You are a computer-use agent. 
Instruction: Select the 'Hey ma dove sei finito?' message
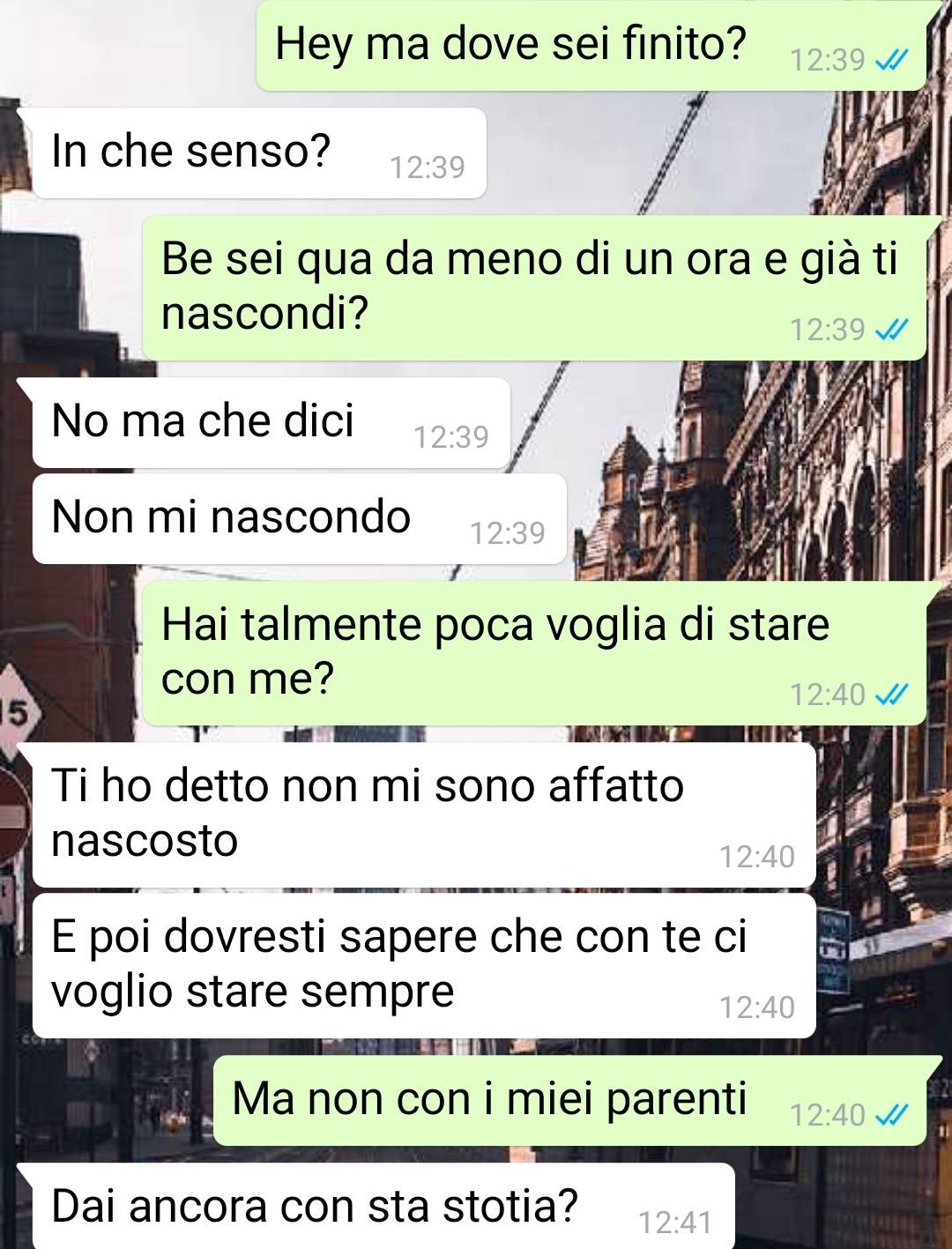pyautogui.click(x=592, y=45)
